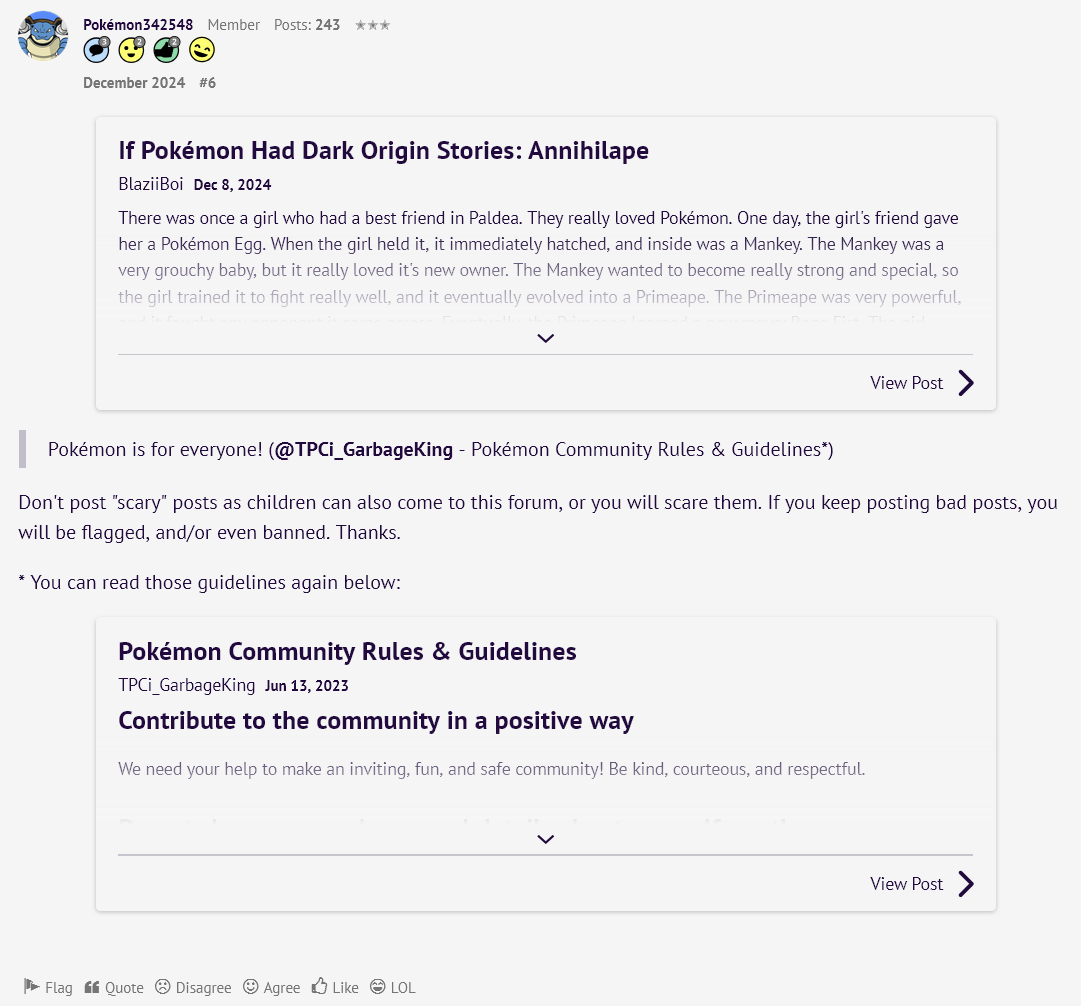Quote this post
Image resolution: width=1081 pixels, height=1006 pixels.
coord(114,987)
